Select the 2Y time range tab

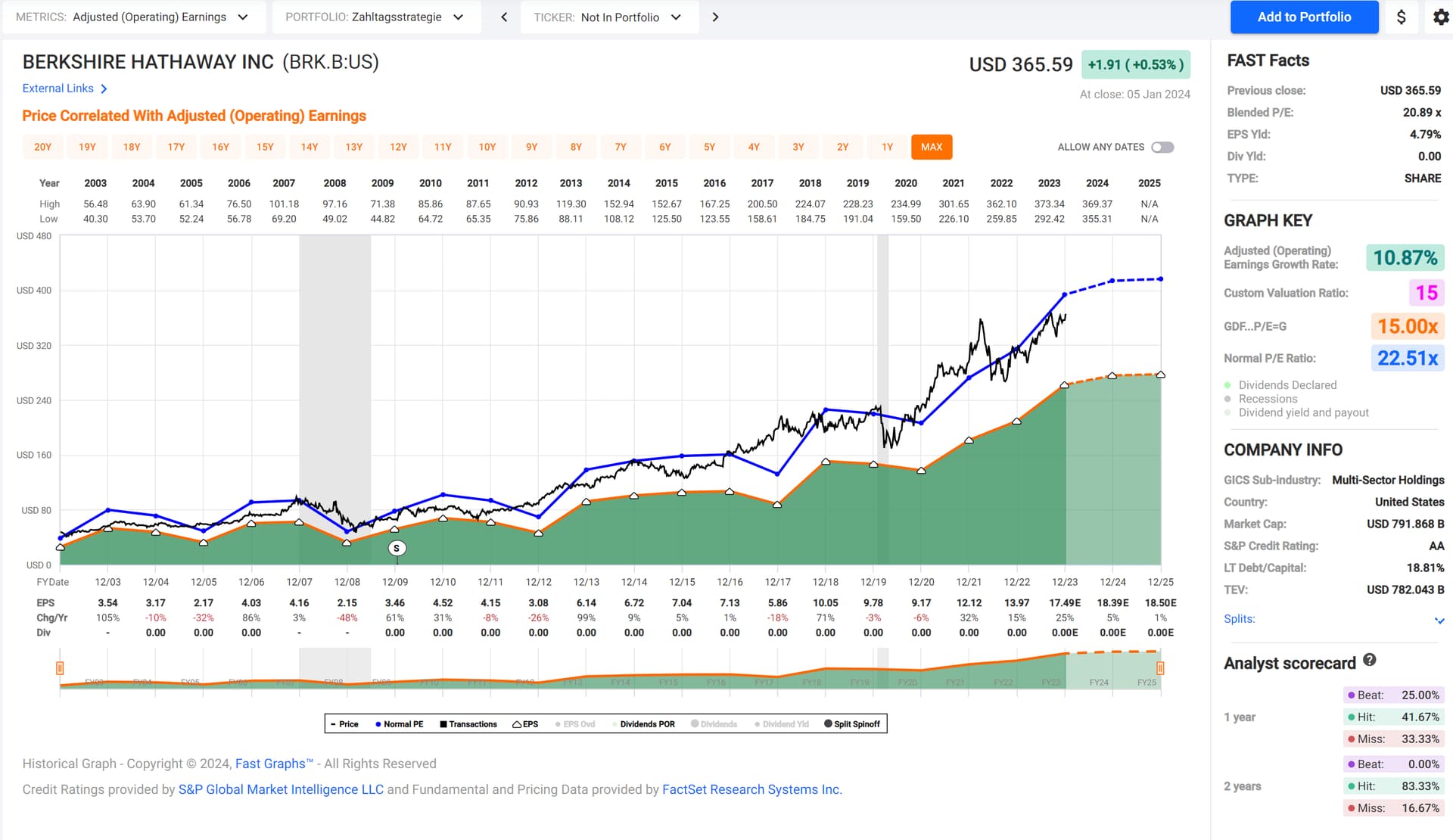(x=842, y=147)
